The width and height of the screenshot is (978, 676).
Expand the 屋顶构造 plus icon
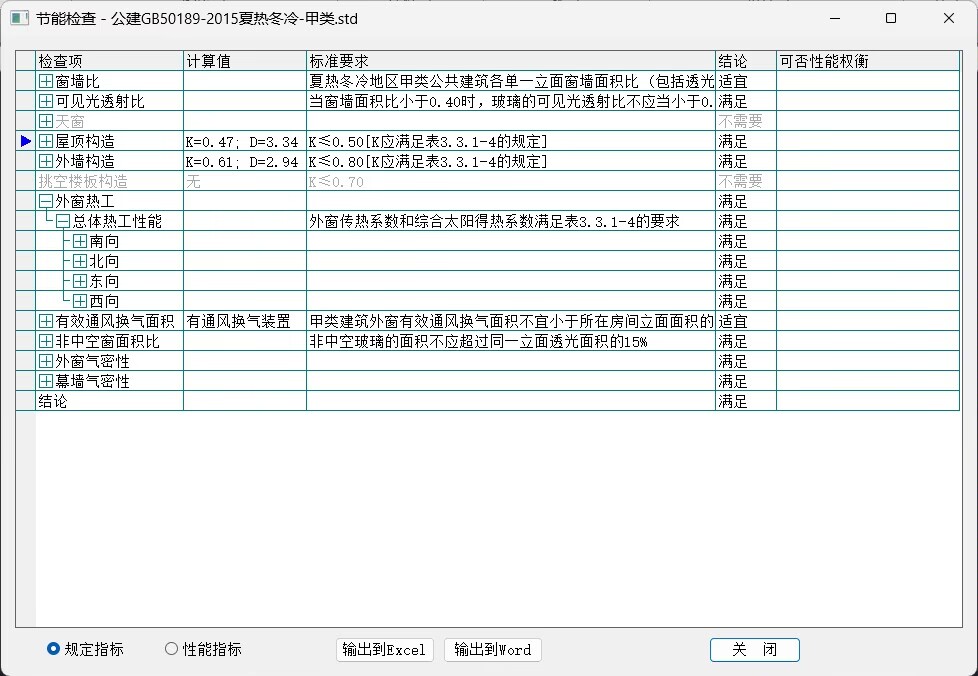pos(46,141)
